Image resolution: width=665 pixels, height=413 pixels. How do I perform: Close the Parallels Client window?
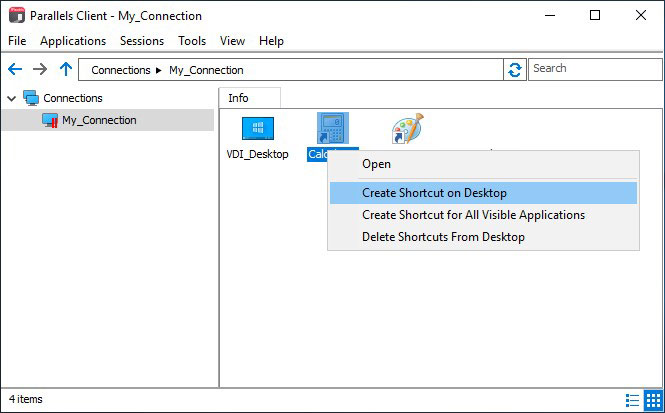(x=641, y=16)
